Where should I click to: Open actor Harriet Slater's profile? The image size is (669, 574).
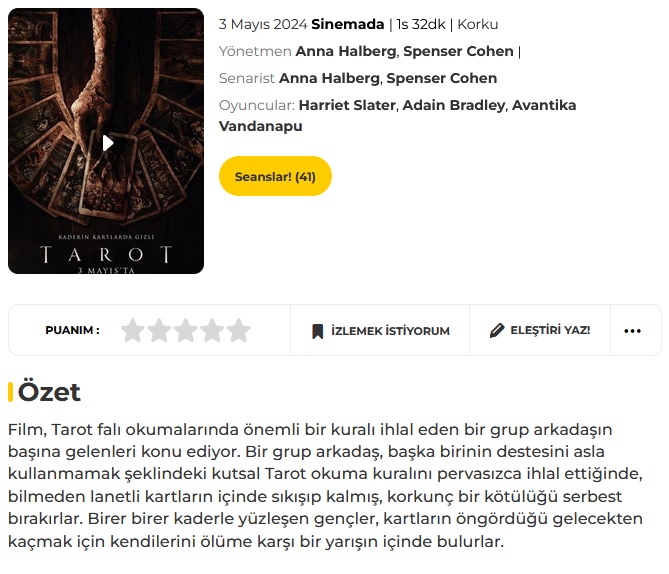tap(347, 105)
